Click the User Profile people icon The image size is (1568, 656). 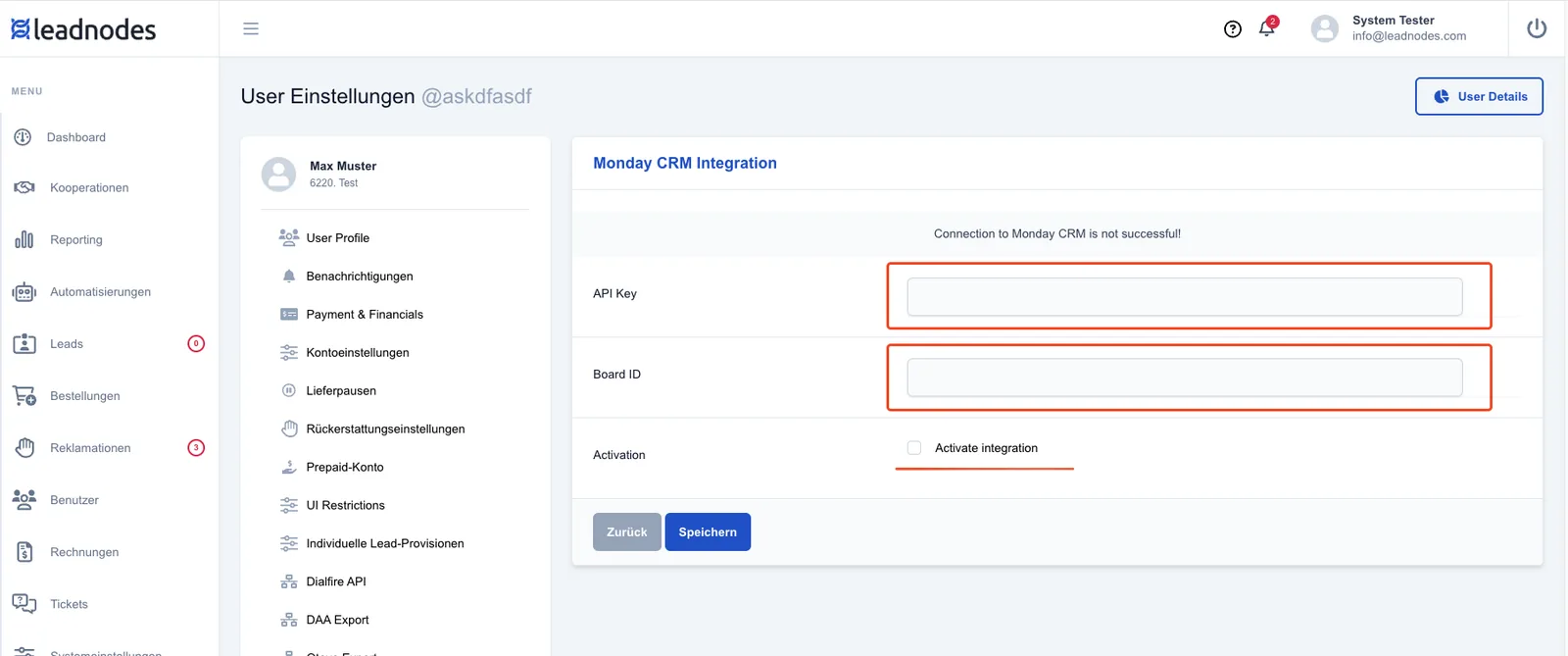click(x=289, y=237)
